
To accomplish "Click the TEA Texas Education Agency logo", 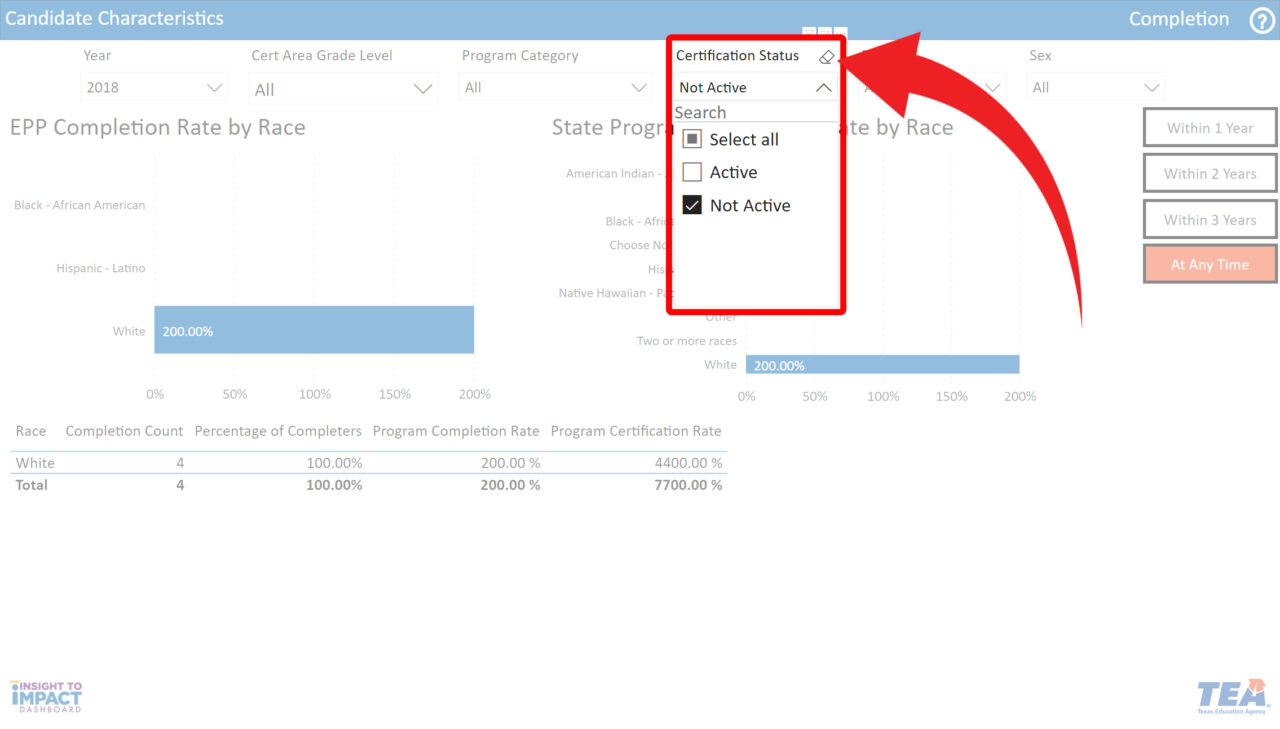I will [x=1231, y=696].
